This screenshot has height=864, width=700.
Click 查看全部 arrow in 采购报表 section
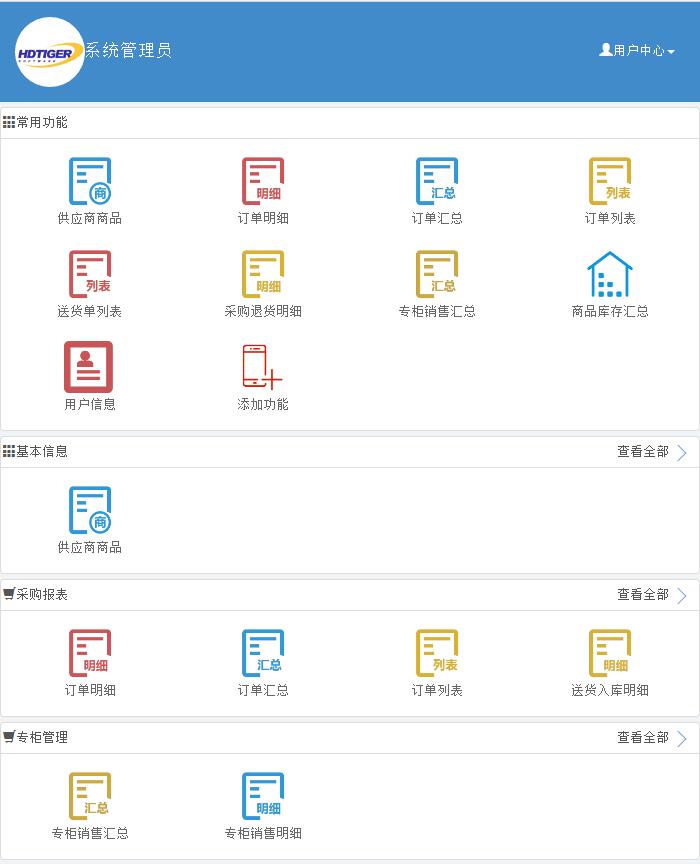click(x=681, y=596)
